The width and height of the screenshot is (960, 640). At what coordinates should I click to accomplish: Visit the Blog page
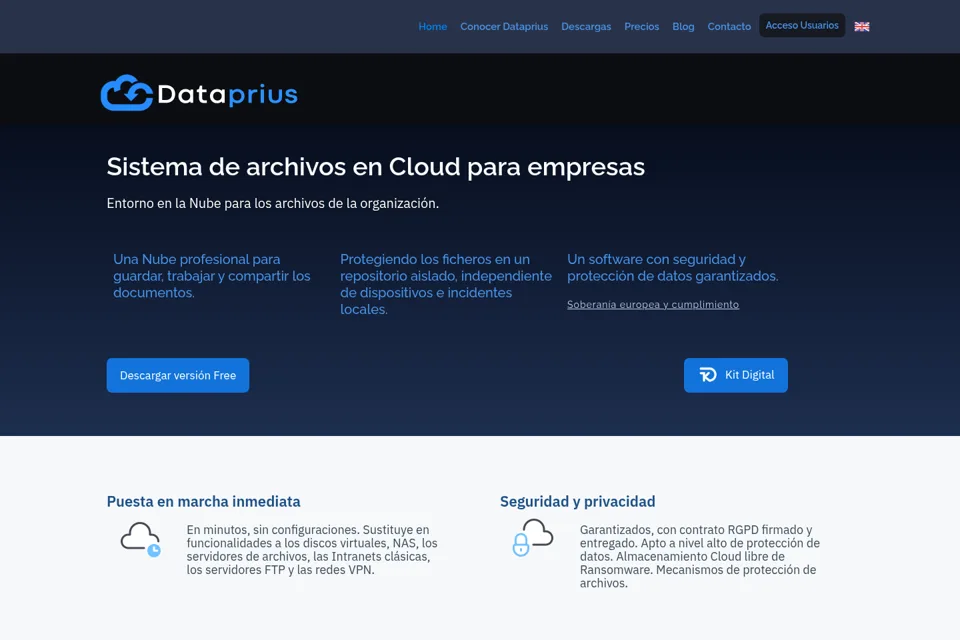tap(683, 26)
